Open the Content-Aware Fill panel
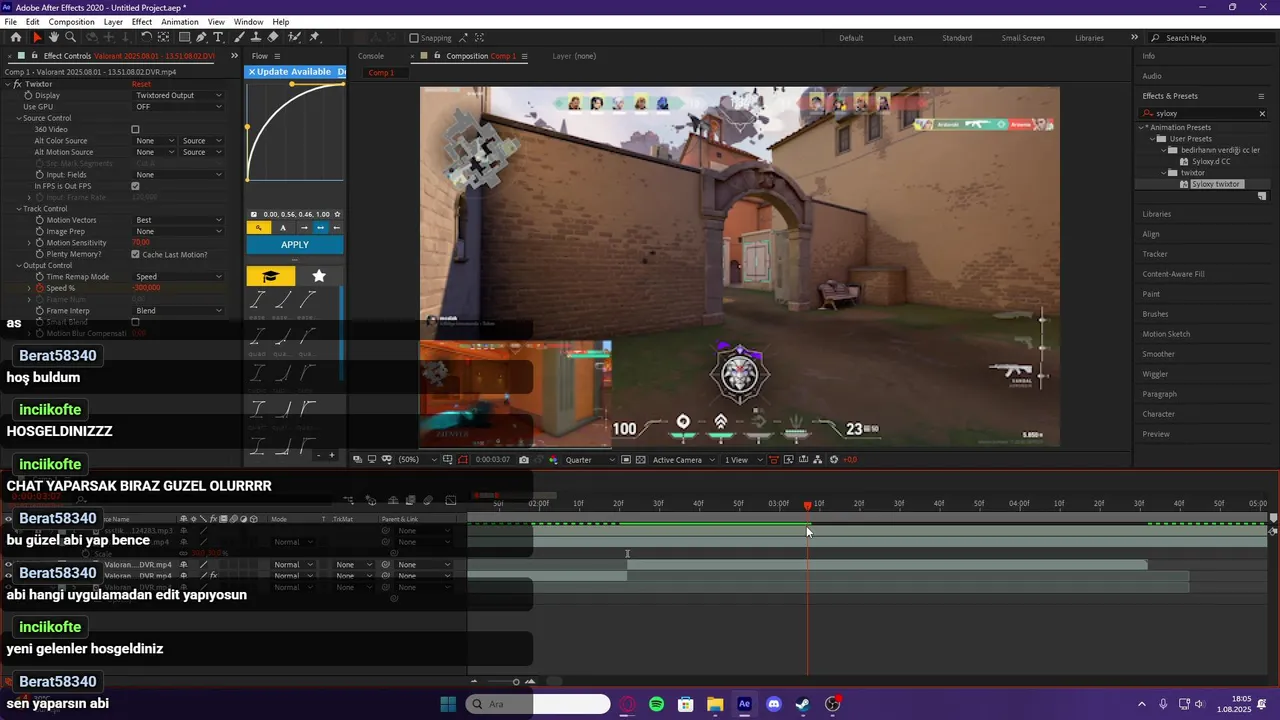The image size is (1280, 720). pyautogui.click(x=1173, y=274)
